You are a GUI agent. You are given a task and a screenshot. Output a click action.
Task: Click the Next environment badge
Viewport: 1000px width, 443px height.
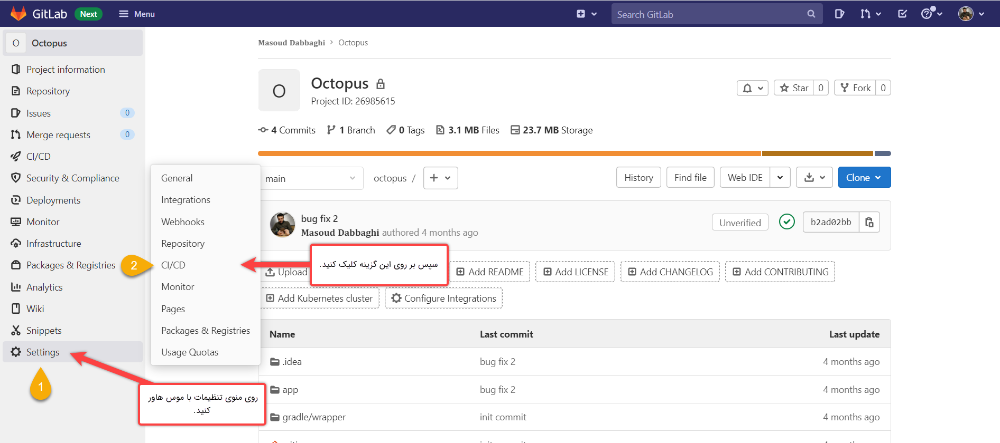[88, 14]
